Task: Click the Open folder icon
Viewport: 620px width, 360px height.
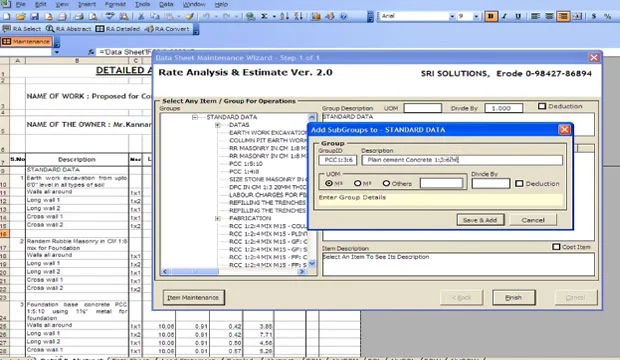Action: (21, 16)
